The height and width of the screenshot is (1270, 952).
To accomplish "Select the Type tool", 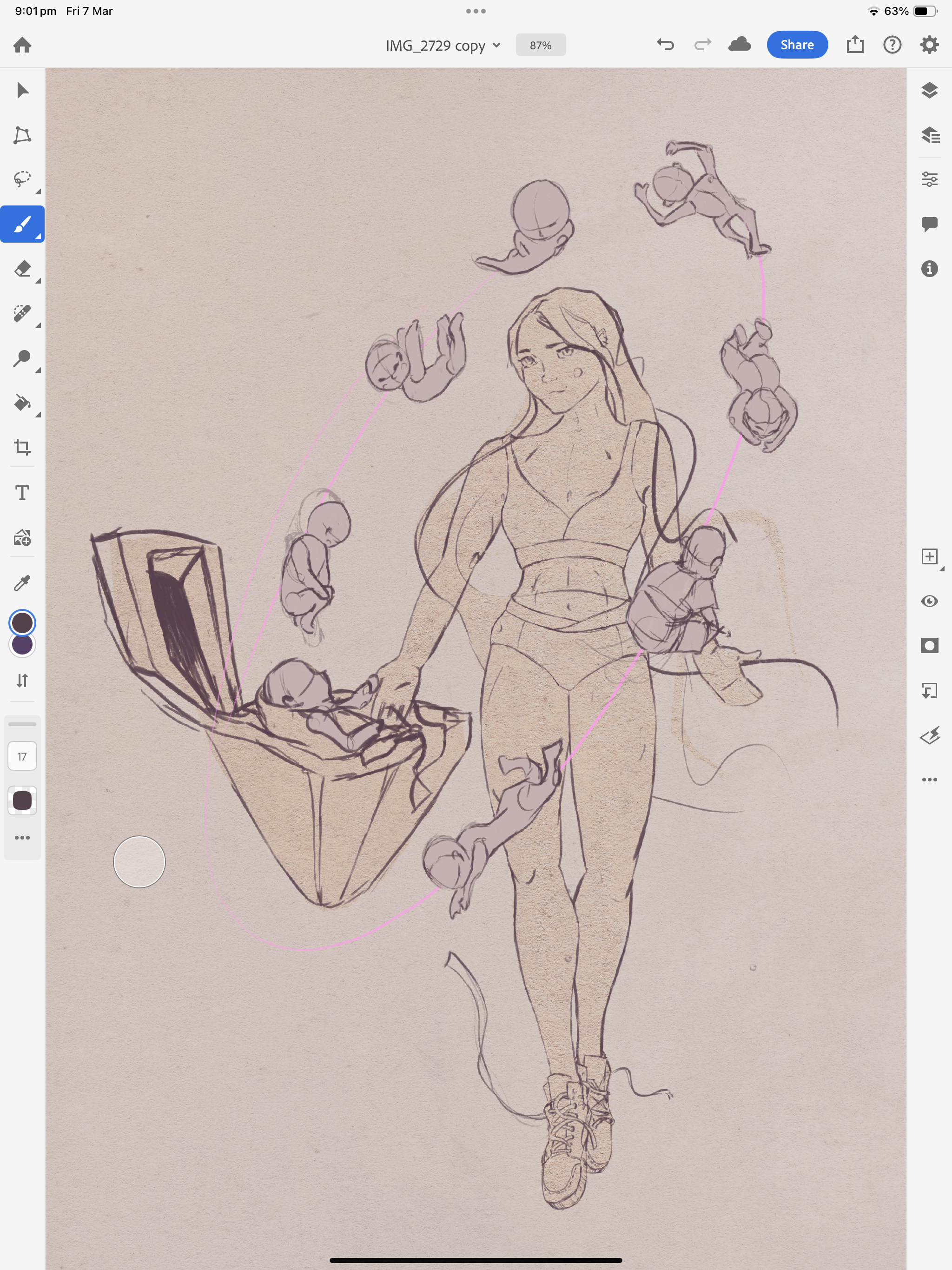I will tap(22, 493).
